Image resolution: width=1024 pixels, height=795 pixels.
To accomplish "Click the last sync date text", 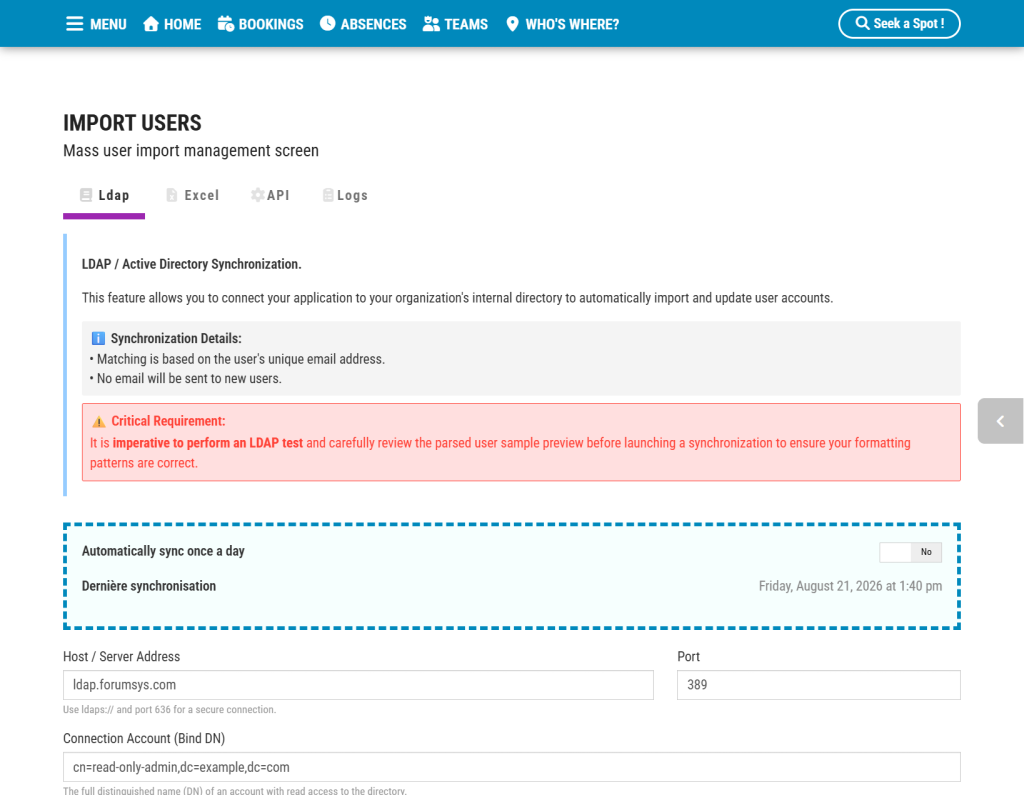I will point(850,586).
